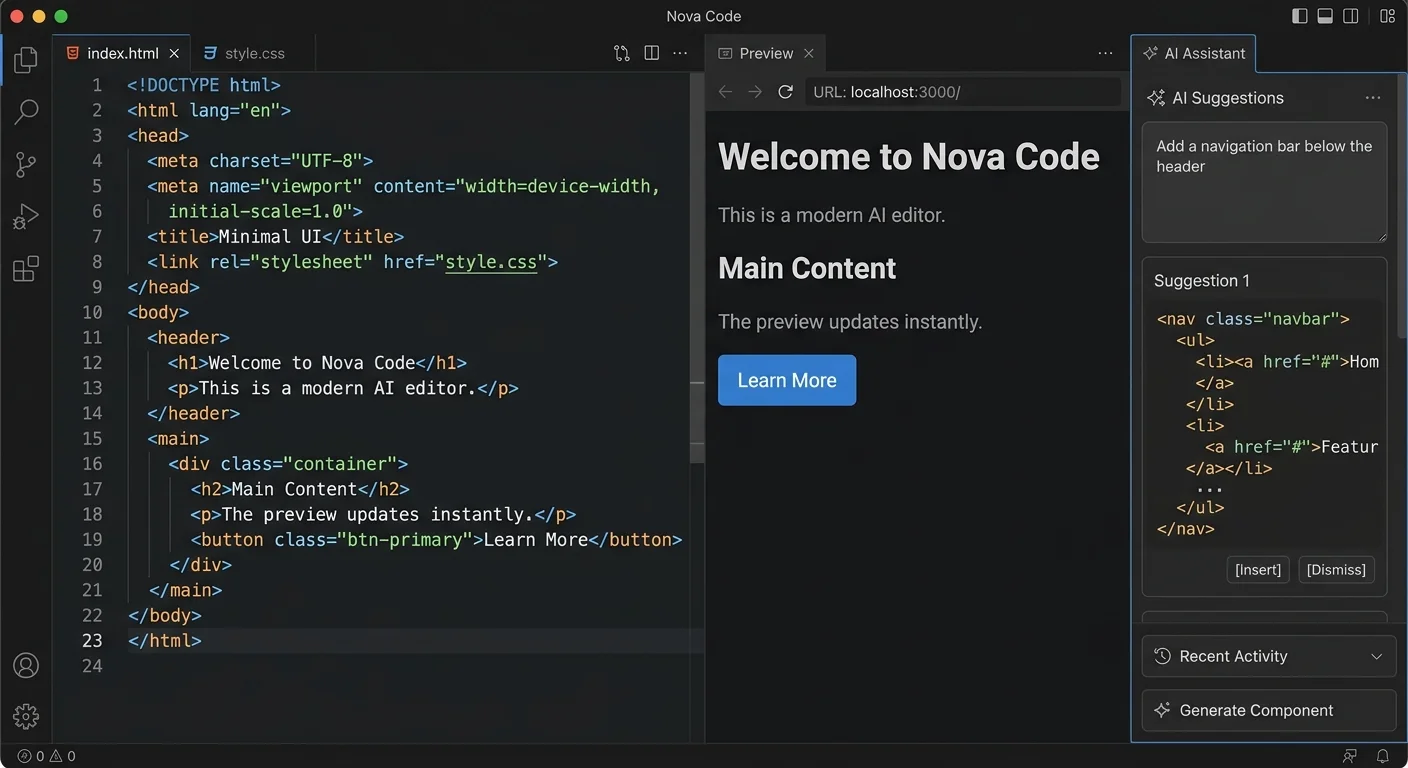The image size is (1408, 768).
Task: Click the opening <header> tag on line 11
Action: click(x=188, y=338)
